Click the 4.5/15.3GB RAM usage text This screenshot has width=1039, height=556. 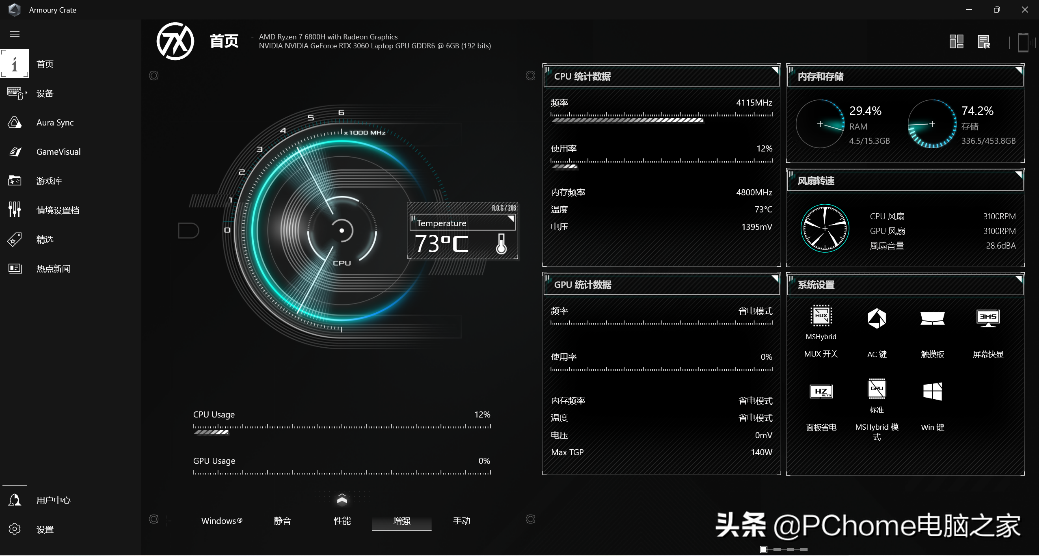pos(869,141)
